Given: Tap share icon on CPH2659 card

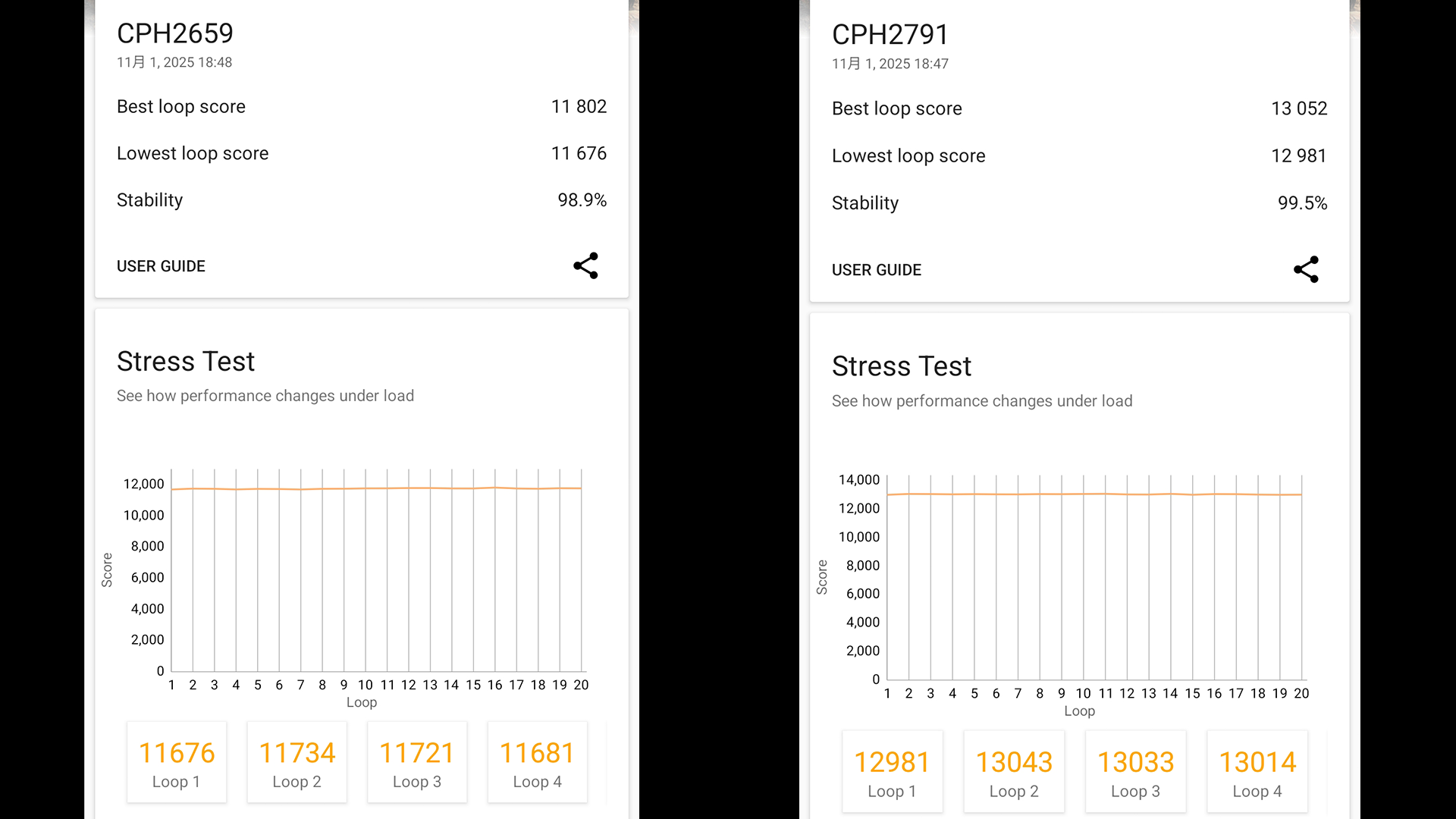Looking at the screenshot, I should 585,266.
